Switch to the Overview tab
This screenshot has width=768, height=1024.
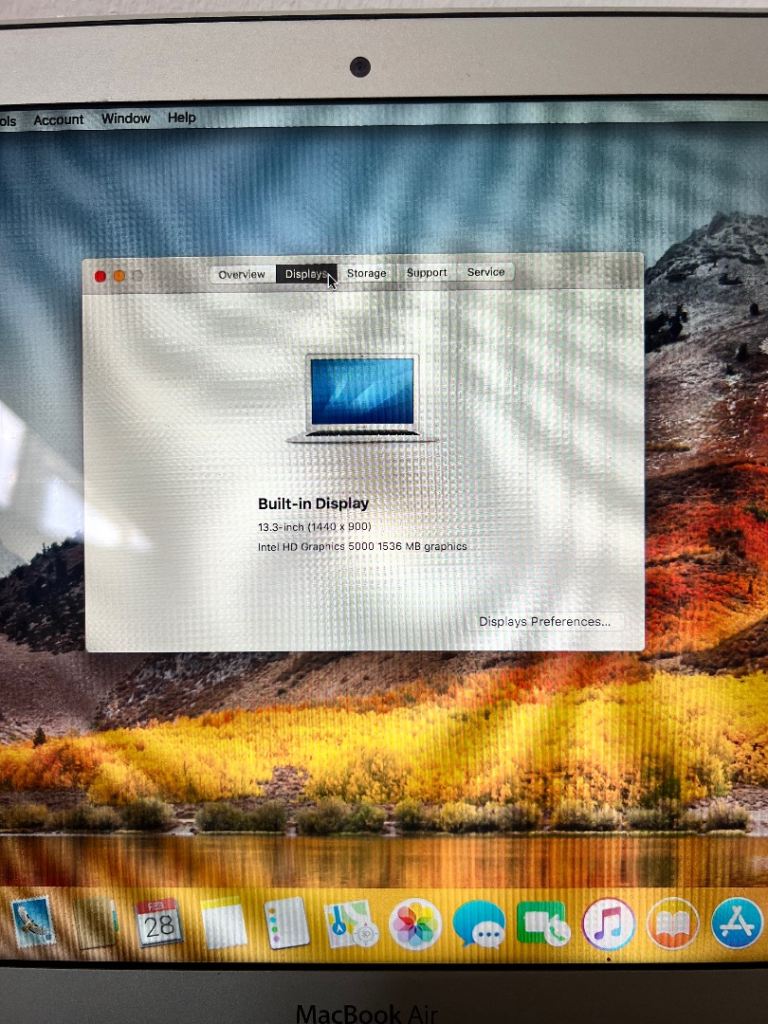(242, 274)
